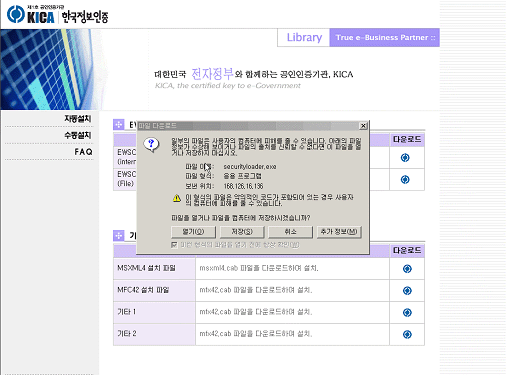Toggle the always-confirm checkbox in the dialog
Screen dimensions: 506x375
pyautogui.click(x=174, y=245)
